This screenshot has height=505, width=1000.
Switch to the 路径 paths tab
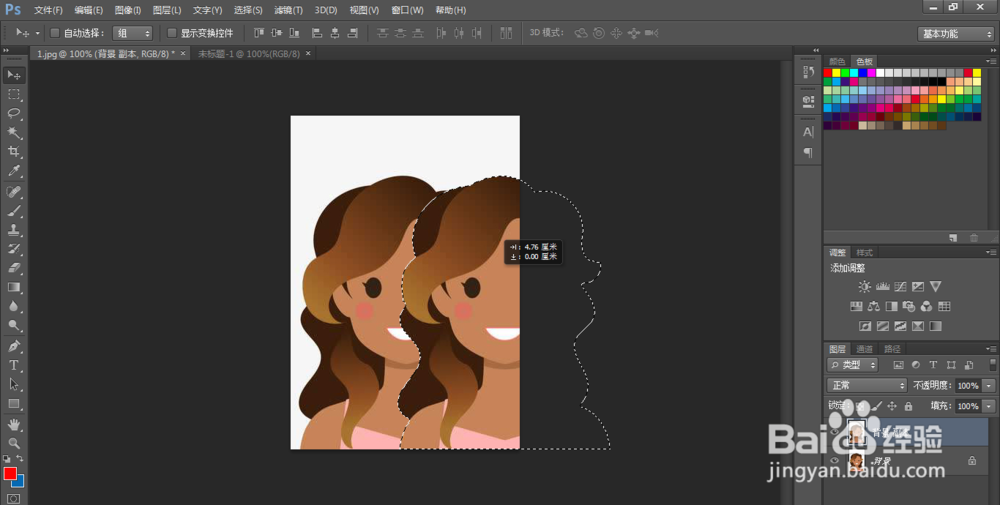pos(892,349)
